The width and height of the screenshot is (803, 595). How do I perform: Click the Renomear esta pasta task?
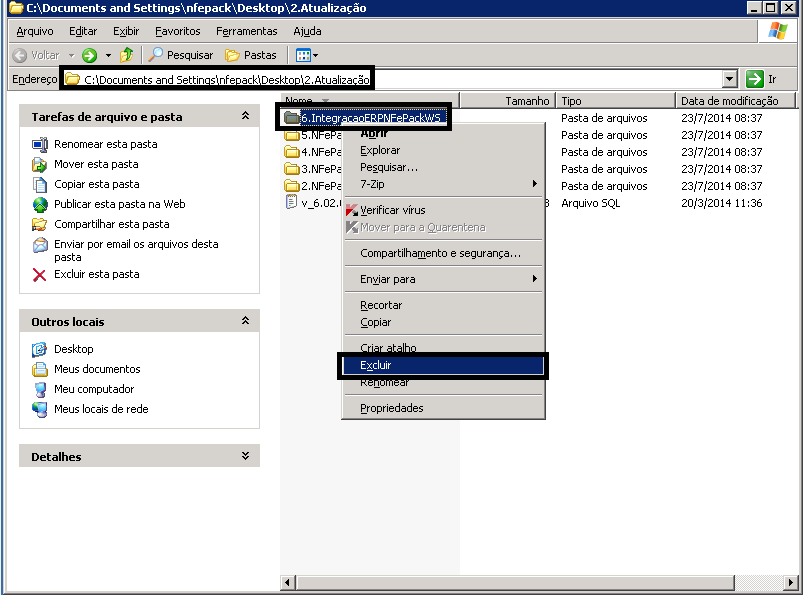(x=105, y=144)
